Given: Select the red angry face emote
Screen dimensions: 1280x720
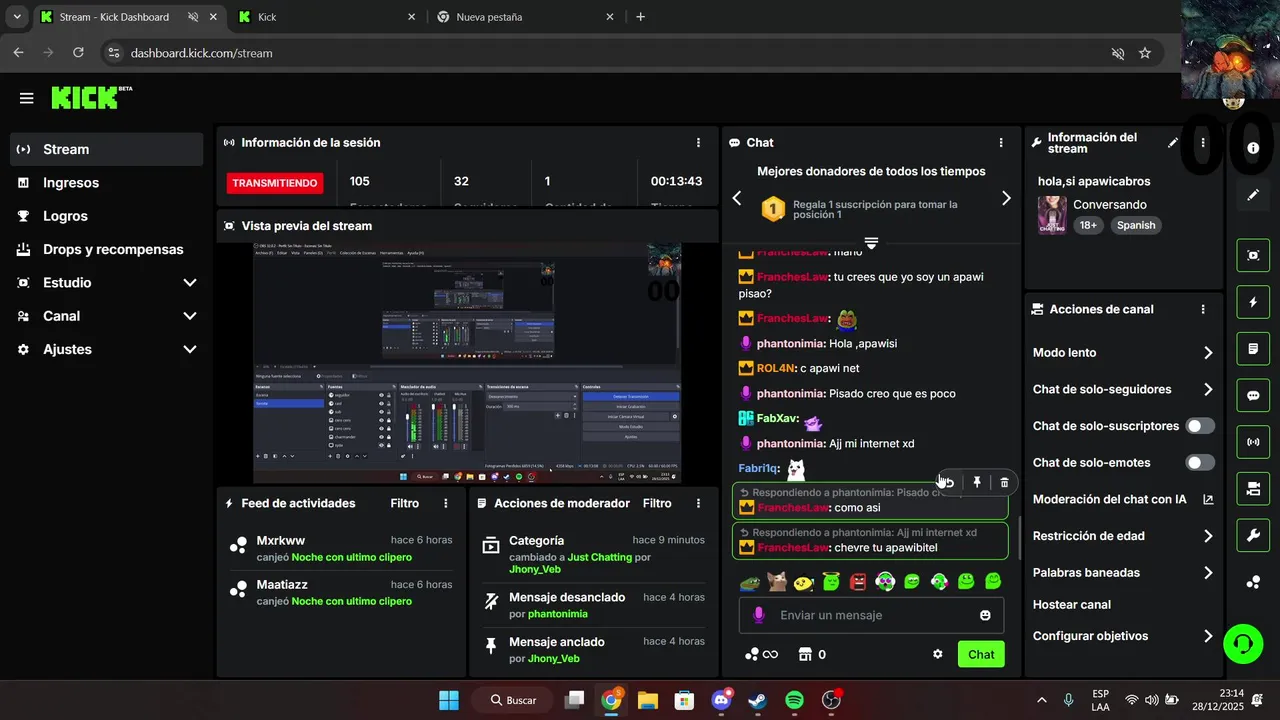Looking at the screenshot, I should pos(858,581).
